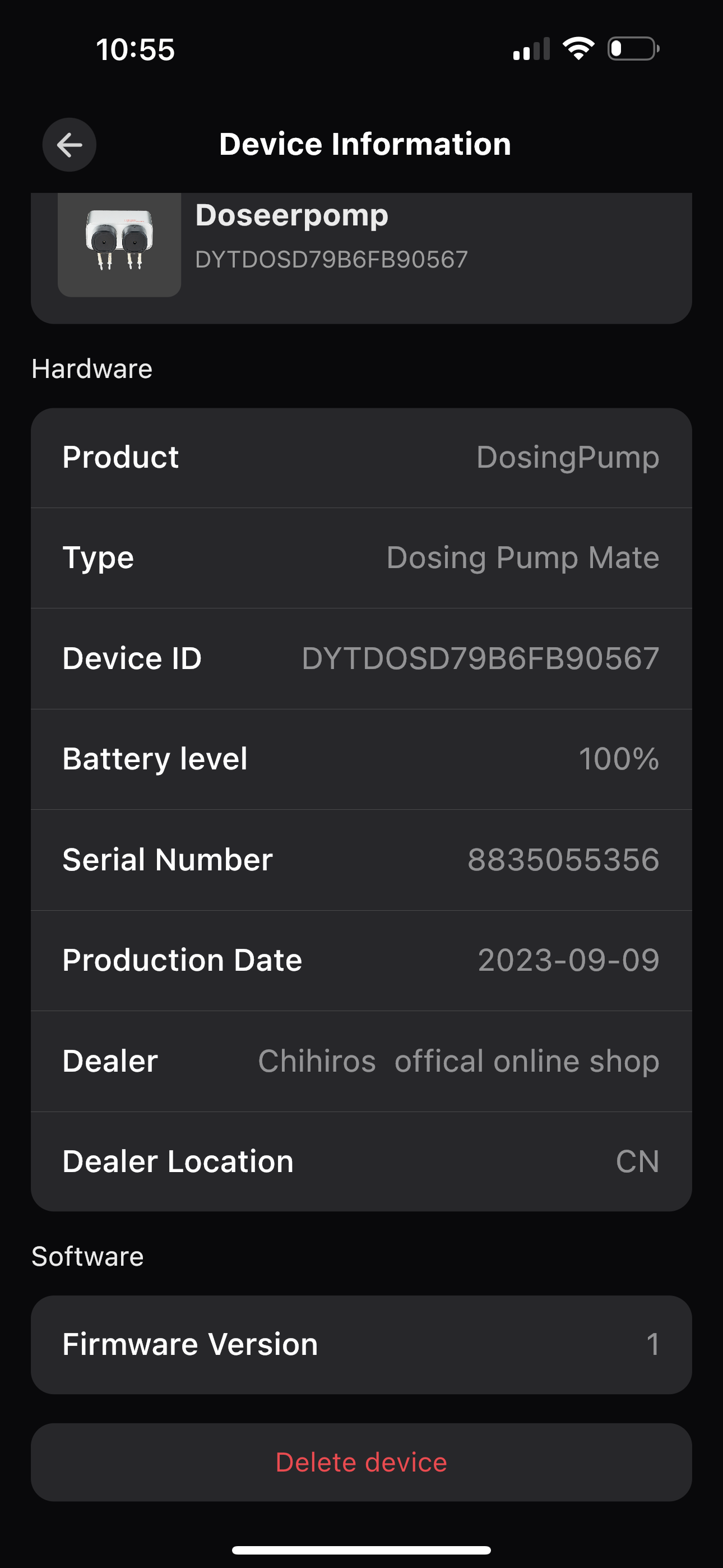Screen dimensions: 723x1568
Task: Tap the battery icon in the status bar
Action: [633, 49]
